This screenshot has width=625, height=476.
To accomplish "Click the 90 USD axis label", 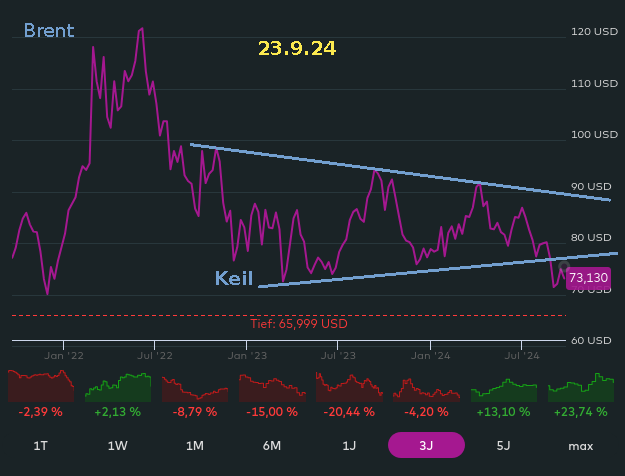I will pos(591,187).
